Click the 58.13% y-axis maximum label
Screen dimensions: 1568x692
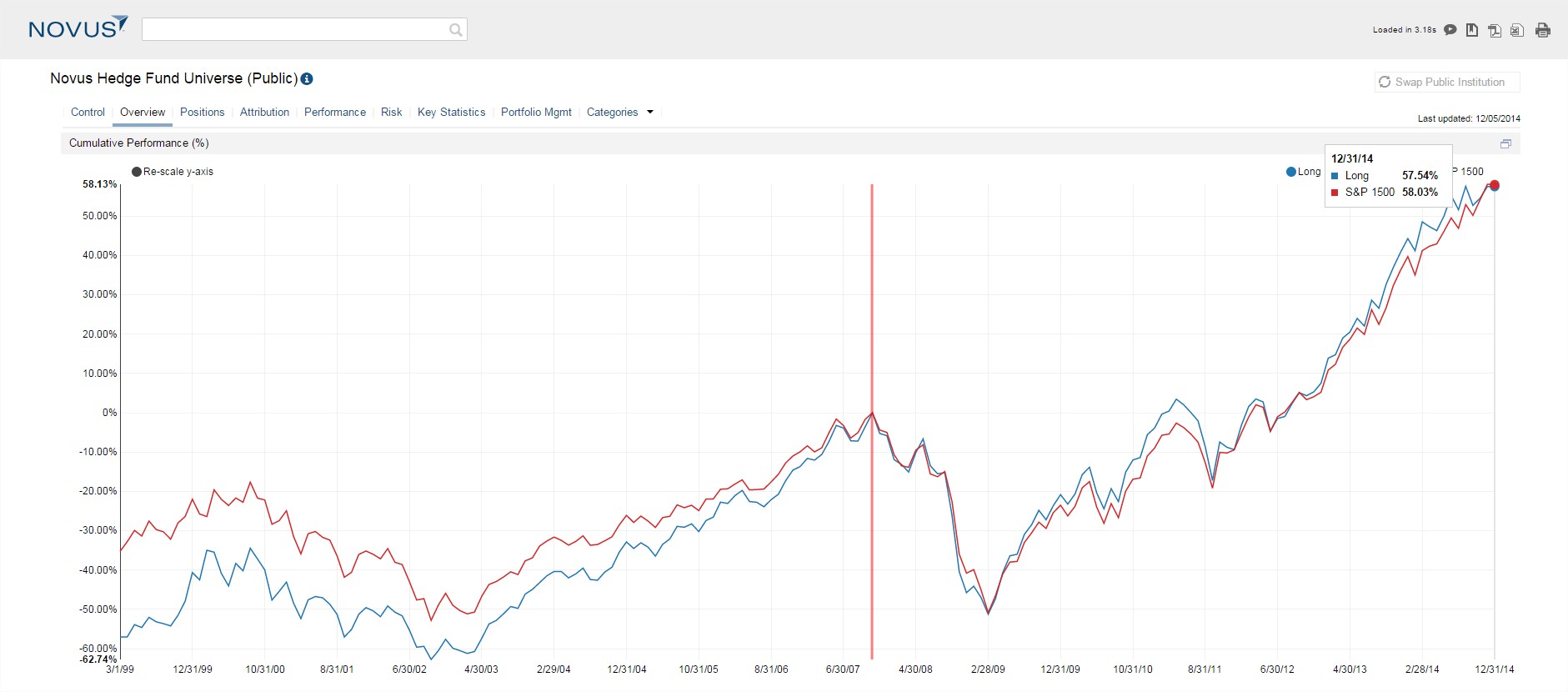coord(99,184)
